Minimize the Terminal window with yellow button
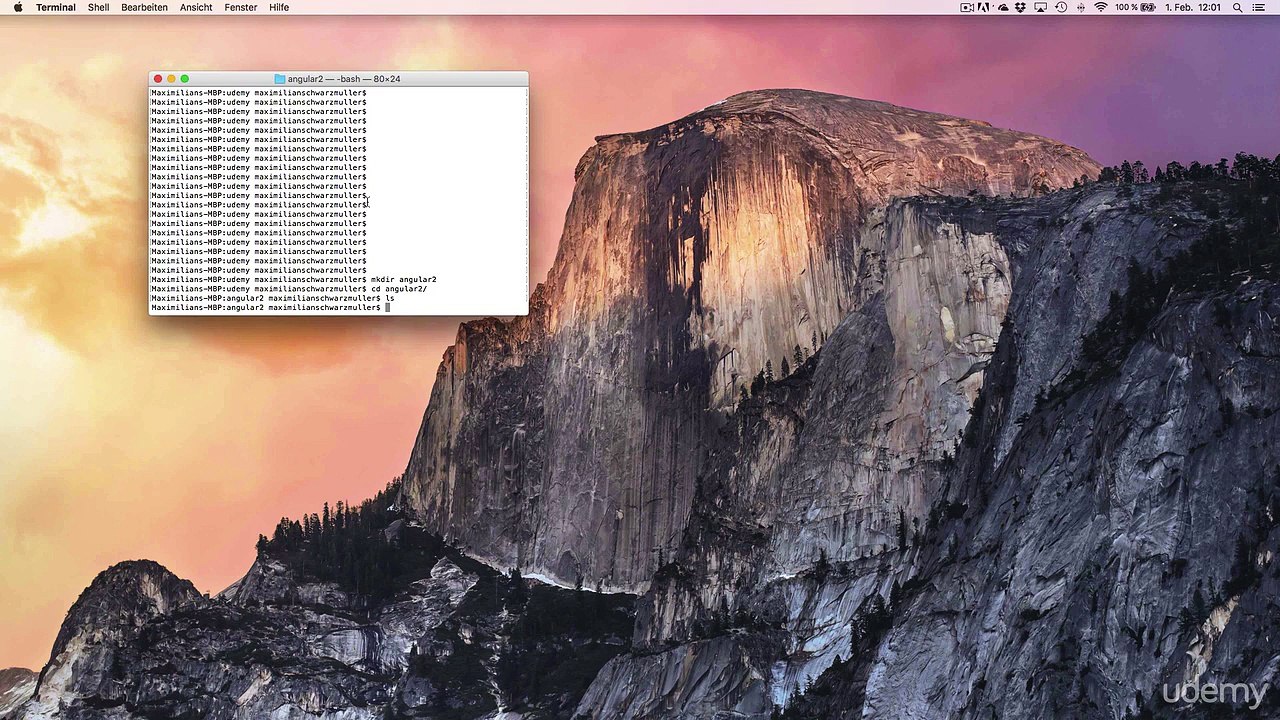The height and width of the screenshot is (720, 1280). click(171, 79)
